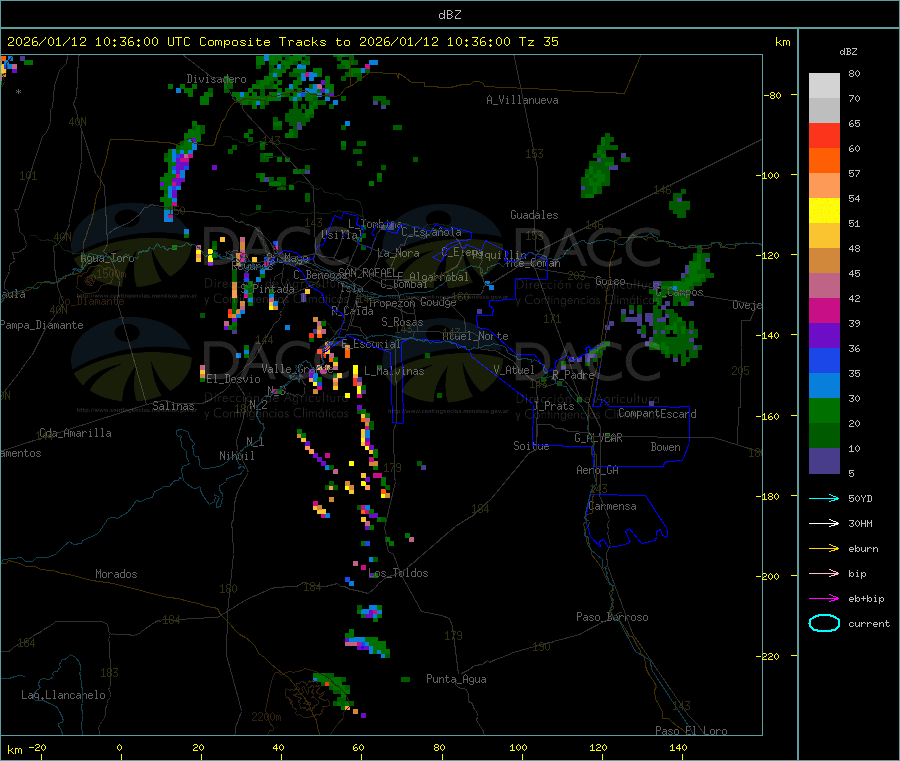Click the 'L_Malvinas' map label

tap(394, 371)
